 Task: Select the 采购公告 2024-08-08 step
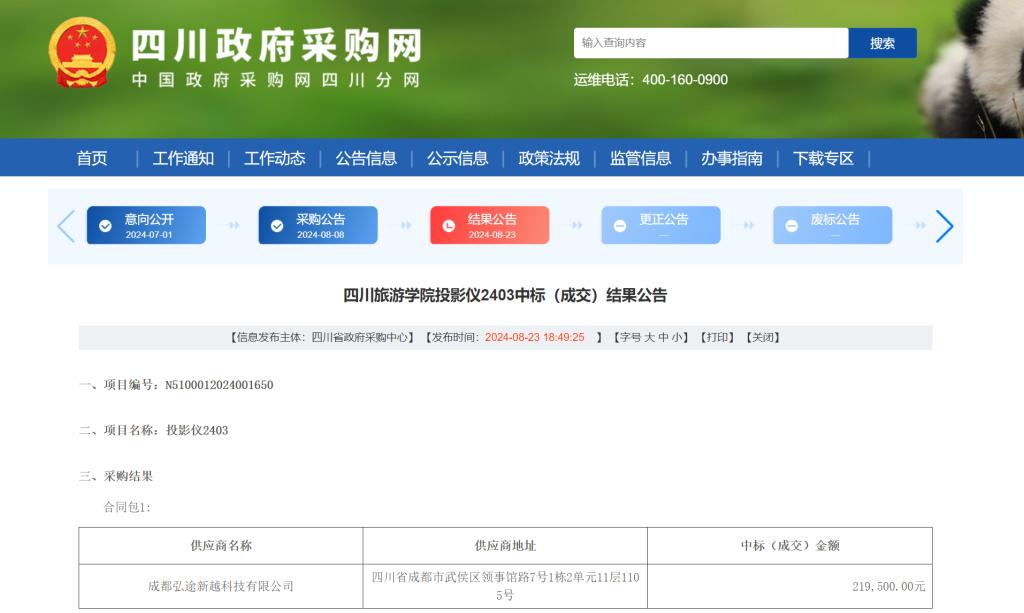318,225
